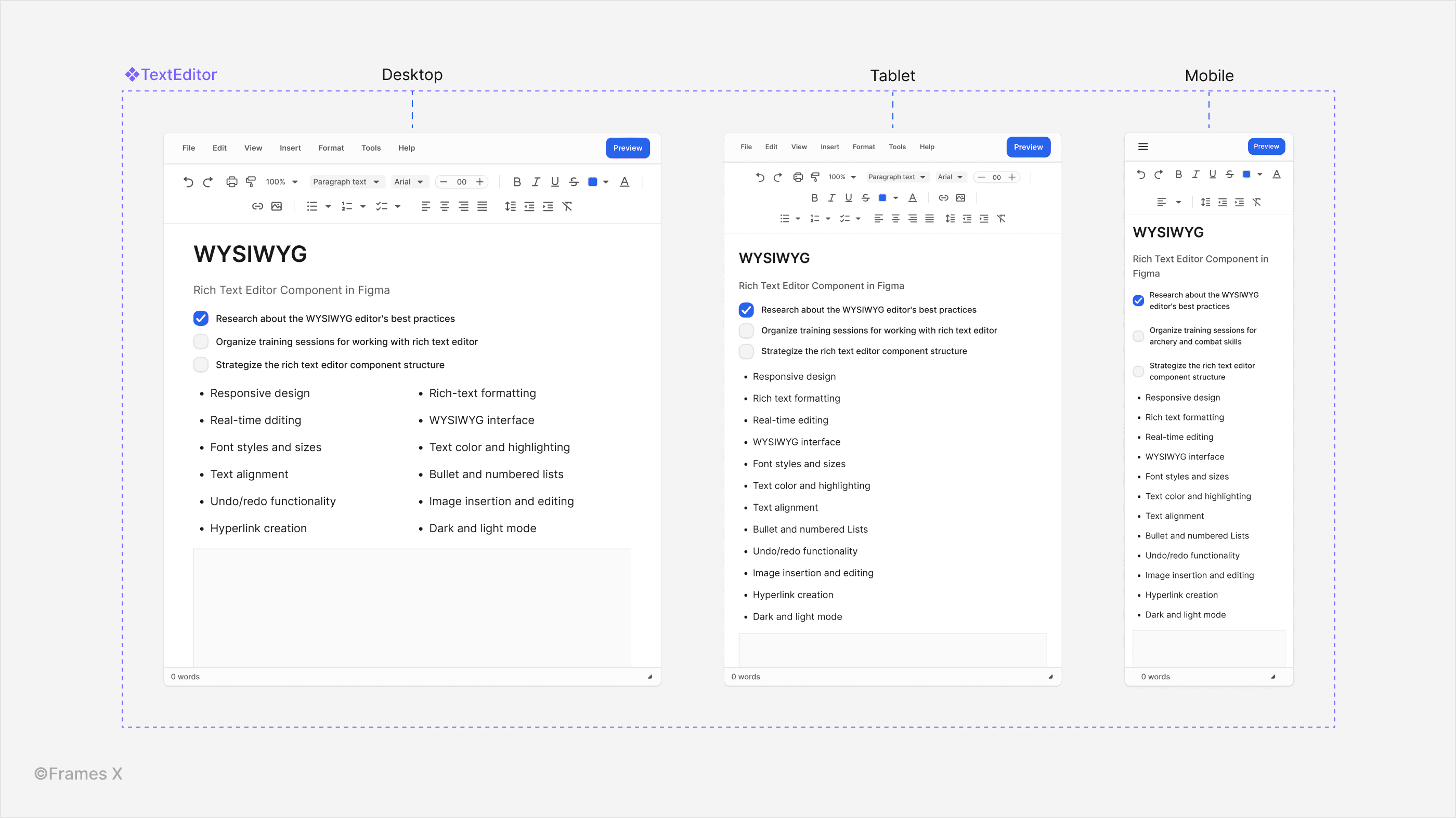Click the Bold formatting icon
The image size is (1456, 818).
tap(517, 181)
